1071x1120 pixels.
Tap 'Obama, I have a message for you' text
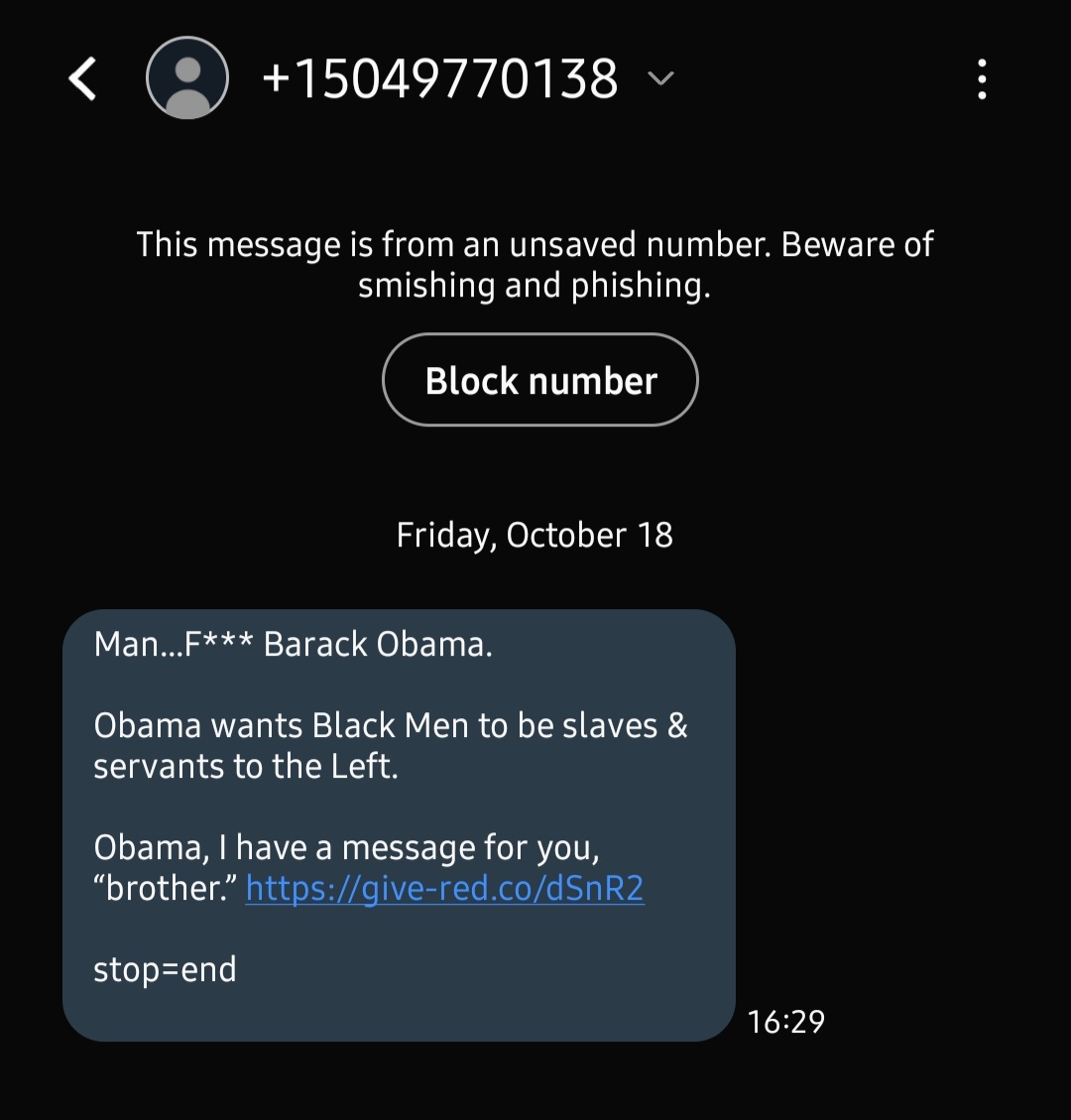[346, 848]
